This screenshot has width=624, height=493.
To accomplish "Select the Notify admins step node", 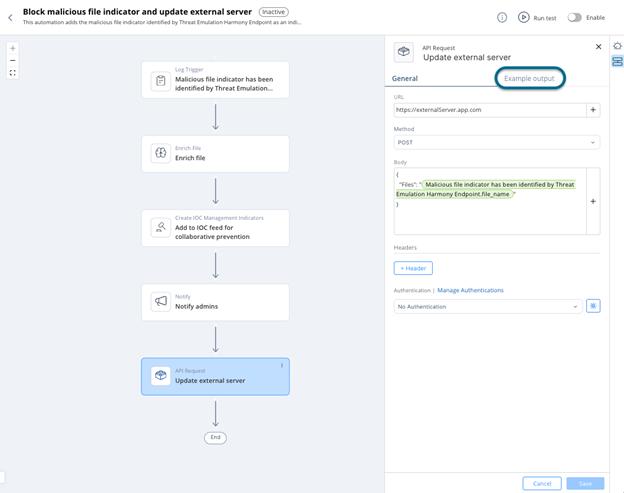I will click(x=215, y=302).
